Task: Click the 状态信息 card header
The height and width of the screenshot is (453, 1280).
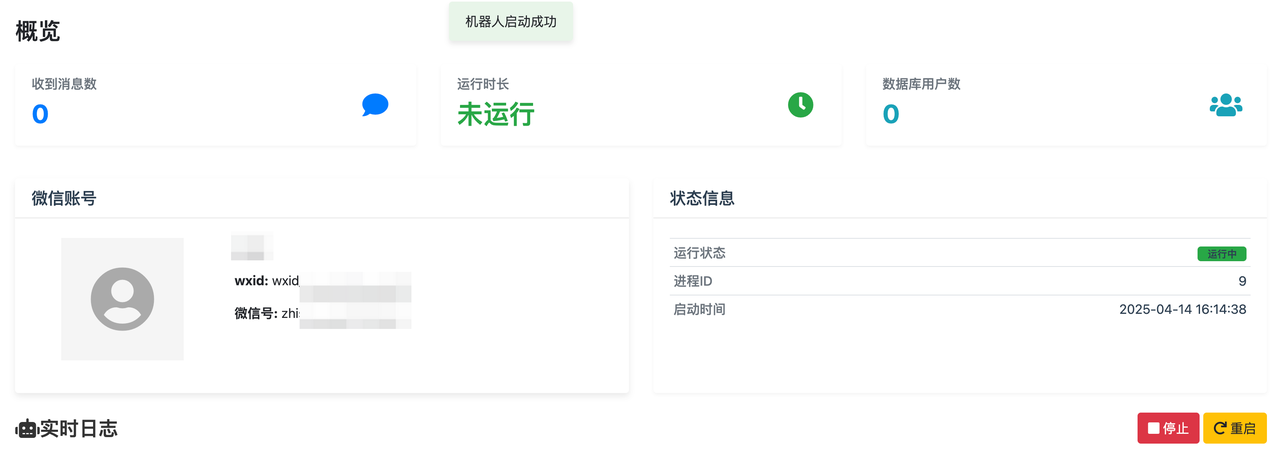Action: click(x=702, y=199)
